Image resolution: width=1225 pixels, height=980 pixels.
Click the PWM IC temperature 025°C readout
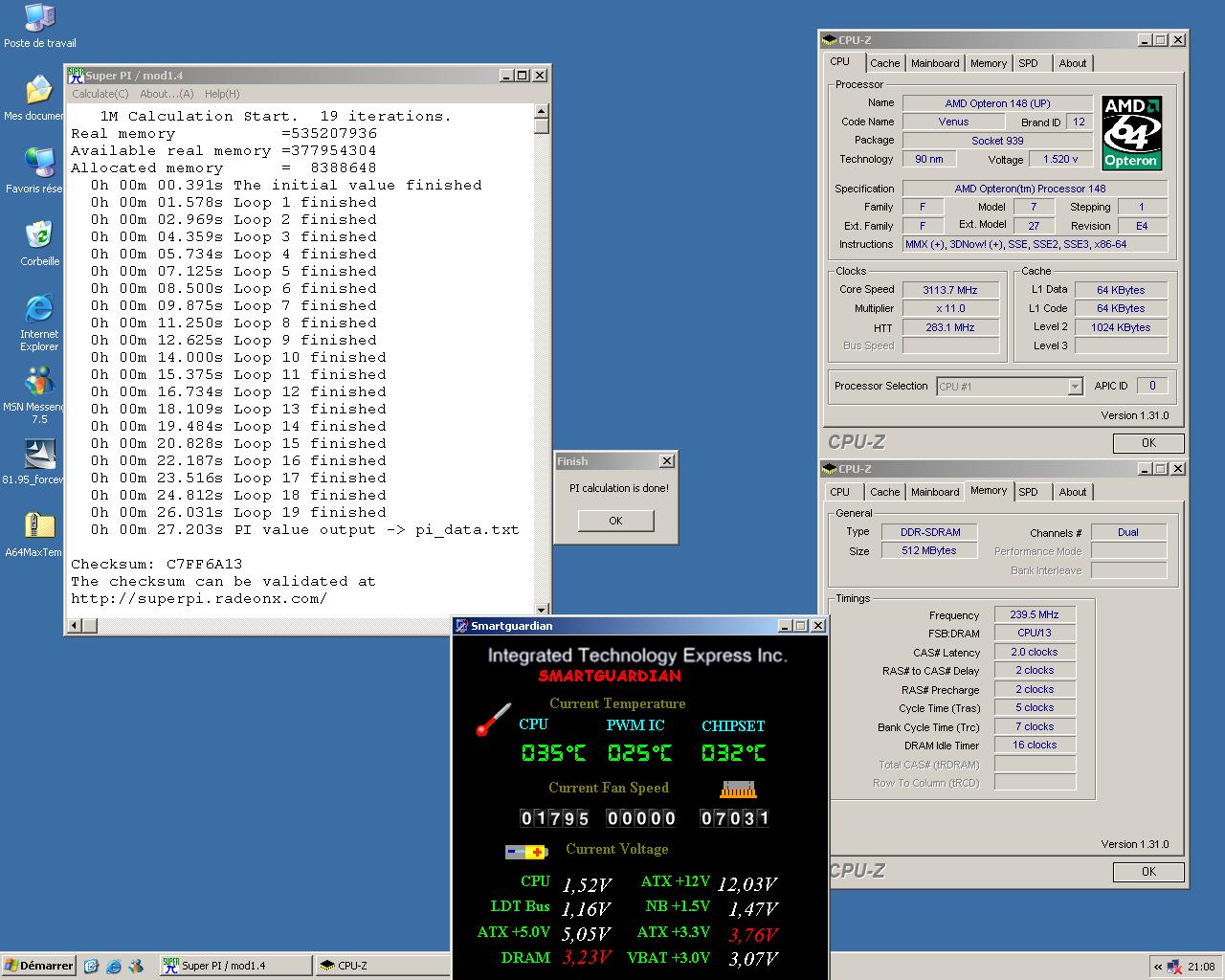[639, 753]
